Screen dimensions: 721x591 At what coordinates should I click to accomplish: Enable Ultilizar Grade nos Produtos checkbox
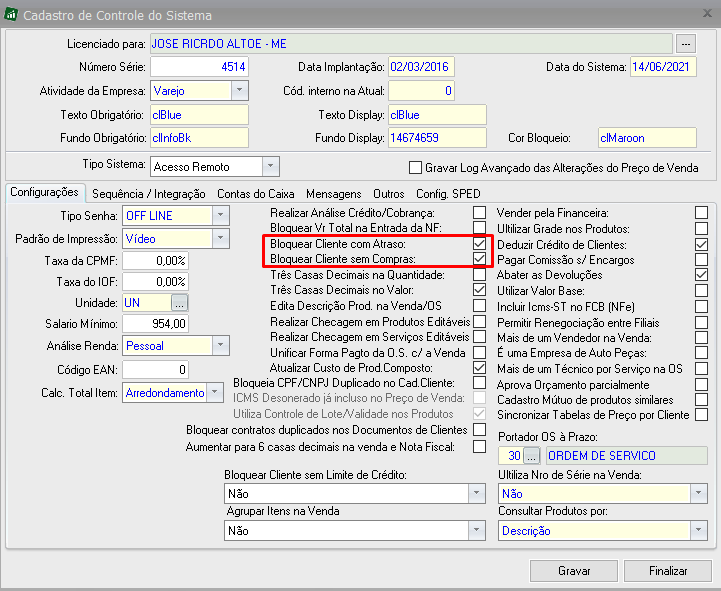(x=701, y=229)
